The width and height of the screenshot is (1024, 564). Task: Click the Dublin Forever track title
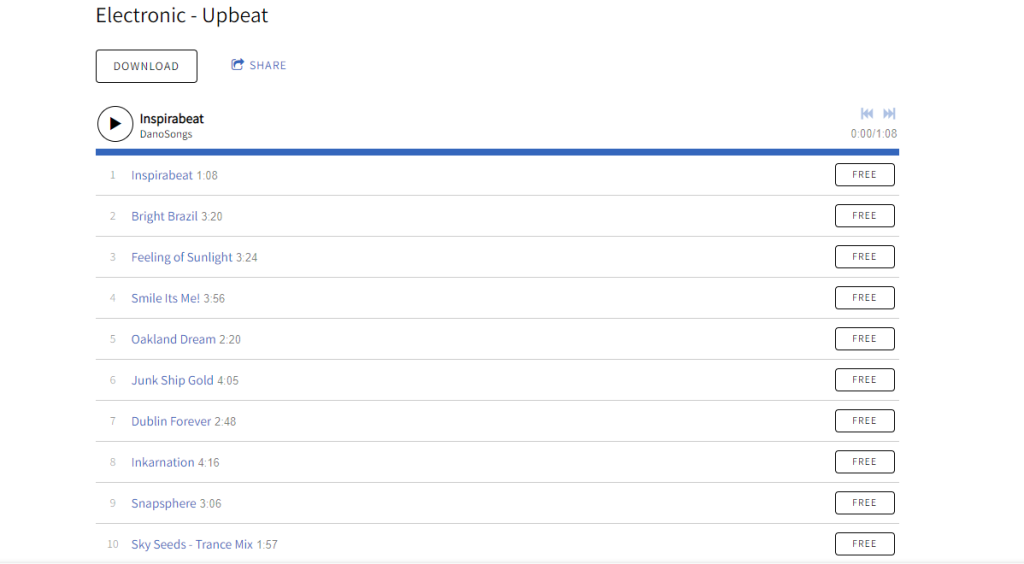pos(171,421)
